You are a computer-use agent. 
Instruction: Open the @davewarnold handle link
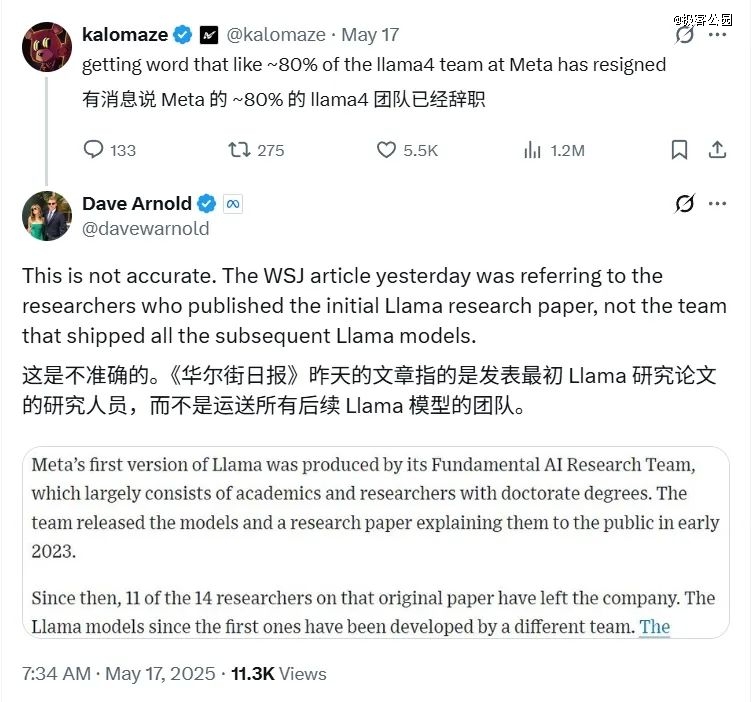[x=146, y=229]
